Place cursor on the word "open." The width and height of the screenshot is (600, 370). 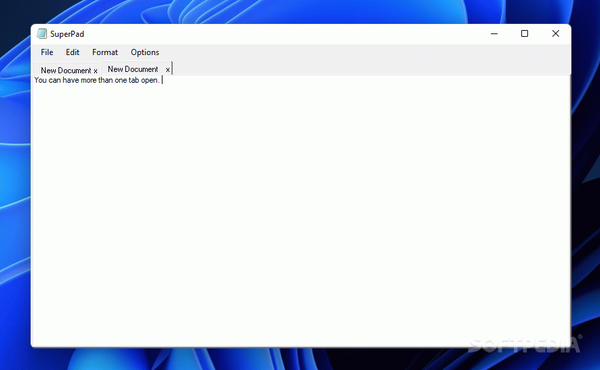tap(150, 80)
